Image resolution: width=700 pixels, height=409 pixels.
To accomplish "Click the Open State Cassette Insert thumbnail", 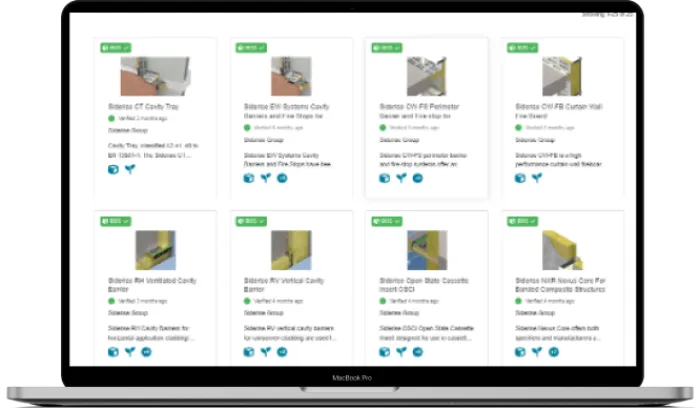I will click(427, 250).
